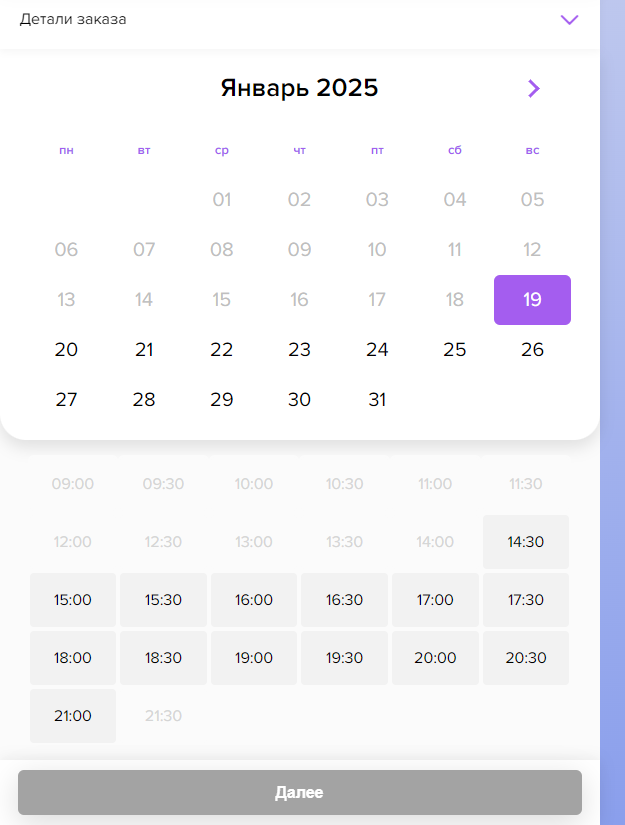Select January 19 highlighted date
The height and width of the screenshot is (825, 625).
(532, 300)
